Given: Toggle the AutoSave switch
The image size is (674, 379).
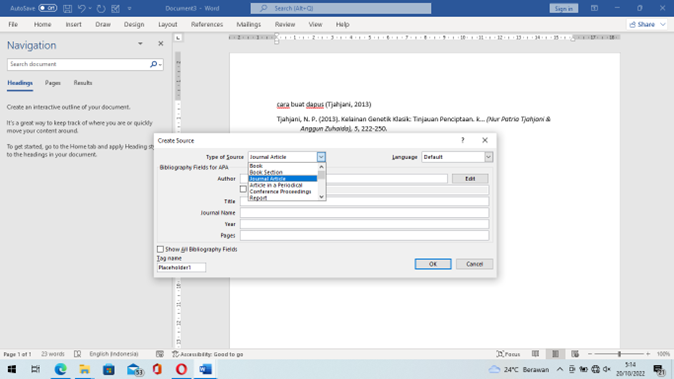Looking at the screenshot, I should pyautogui.click(x=48, y=8).
